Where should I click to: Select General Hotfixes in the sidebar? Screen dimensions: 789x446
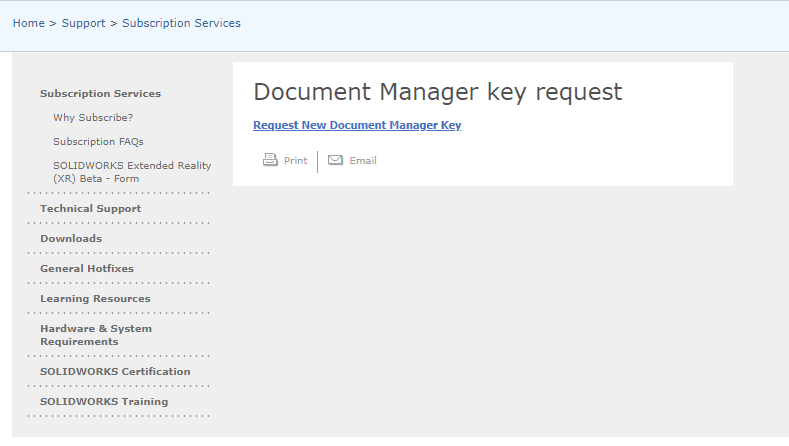click(x=87, y=269)
